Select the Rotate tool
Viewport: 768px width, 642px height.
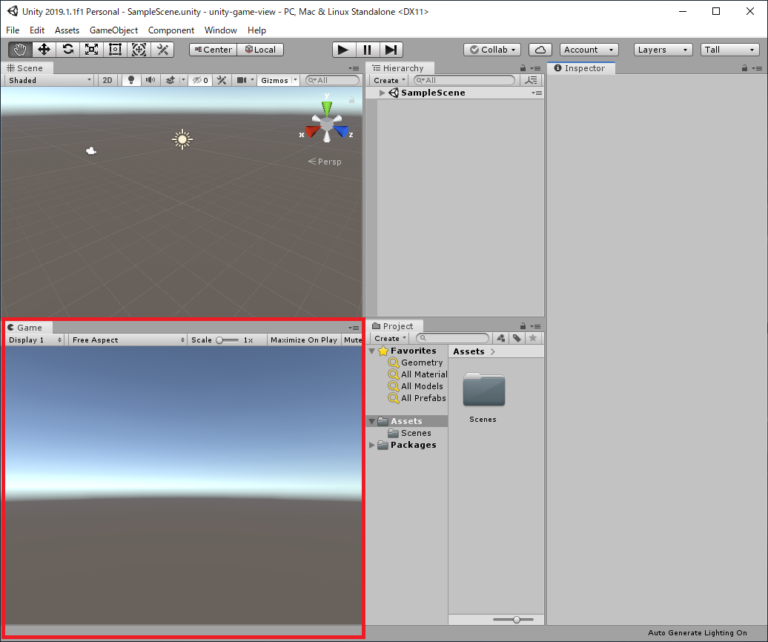coord(68,49)
